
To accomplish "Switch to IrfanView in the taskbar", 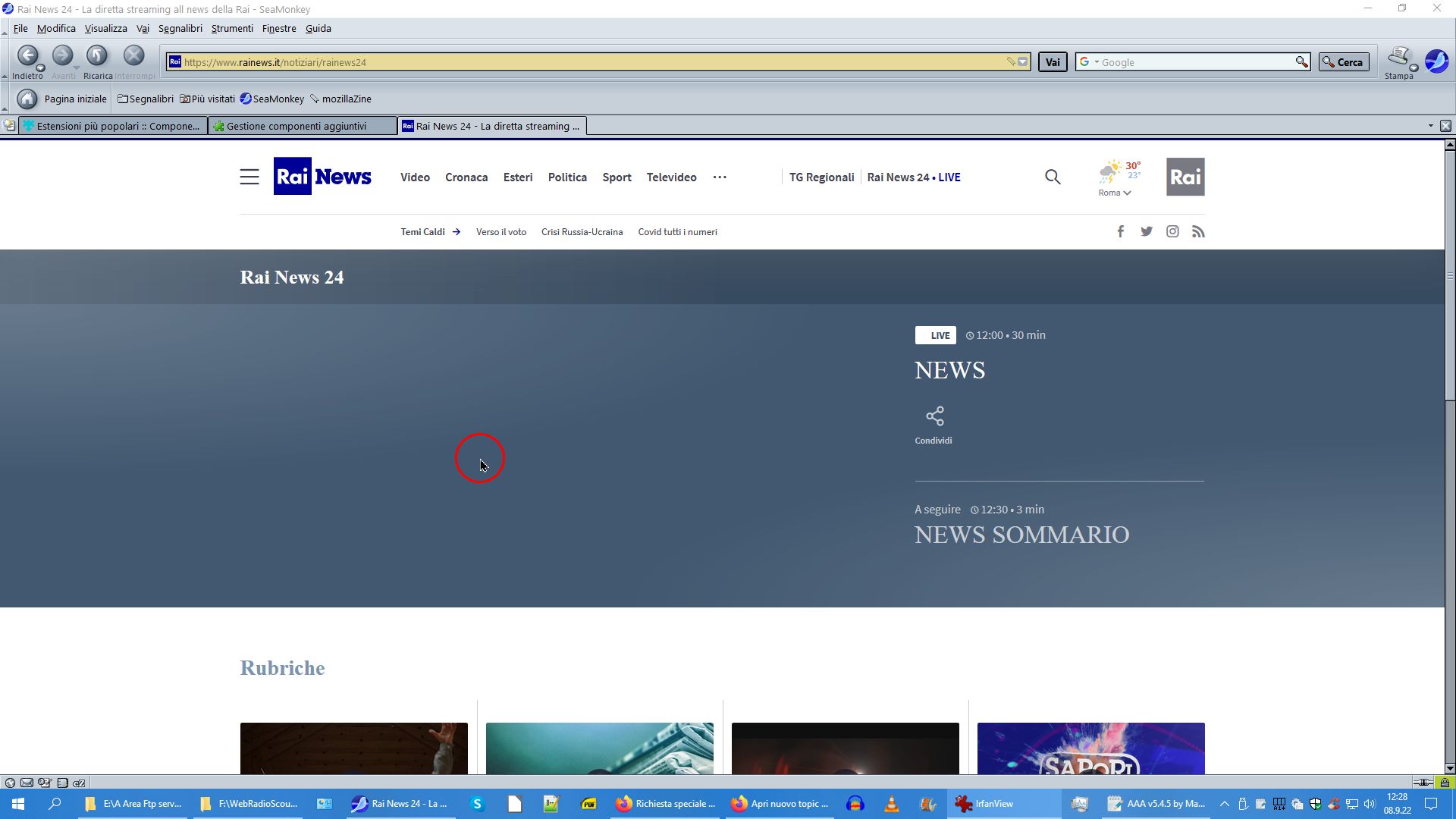I will click(x=1003, y=804).
